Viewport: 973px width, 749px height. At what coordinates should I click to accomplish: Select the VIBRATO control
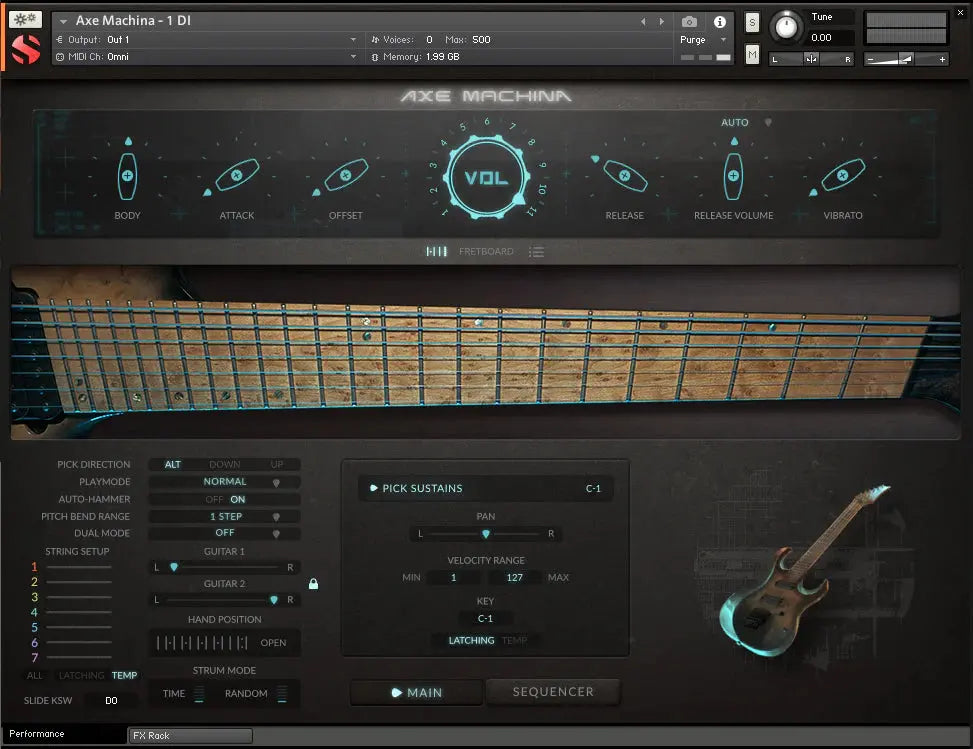coord(841,175)
